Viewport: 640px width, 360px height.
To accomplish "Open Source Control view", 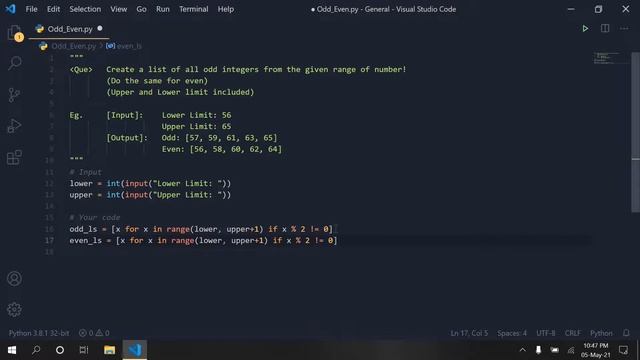I will (14, 95).
